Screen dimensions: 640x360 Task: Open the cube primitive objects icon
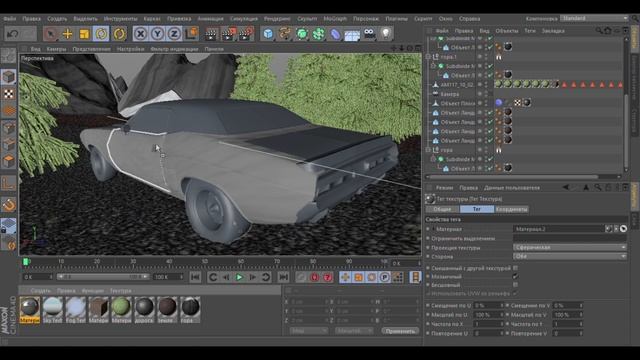(268, 33)
